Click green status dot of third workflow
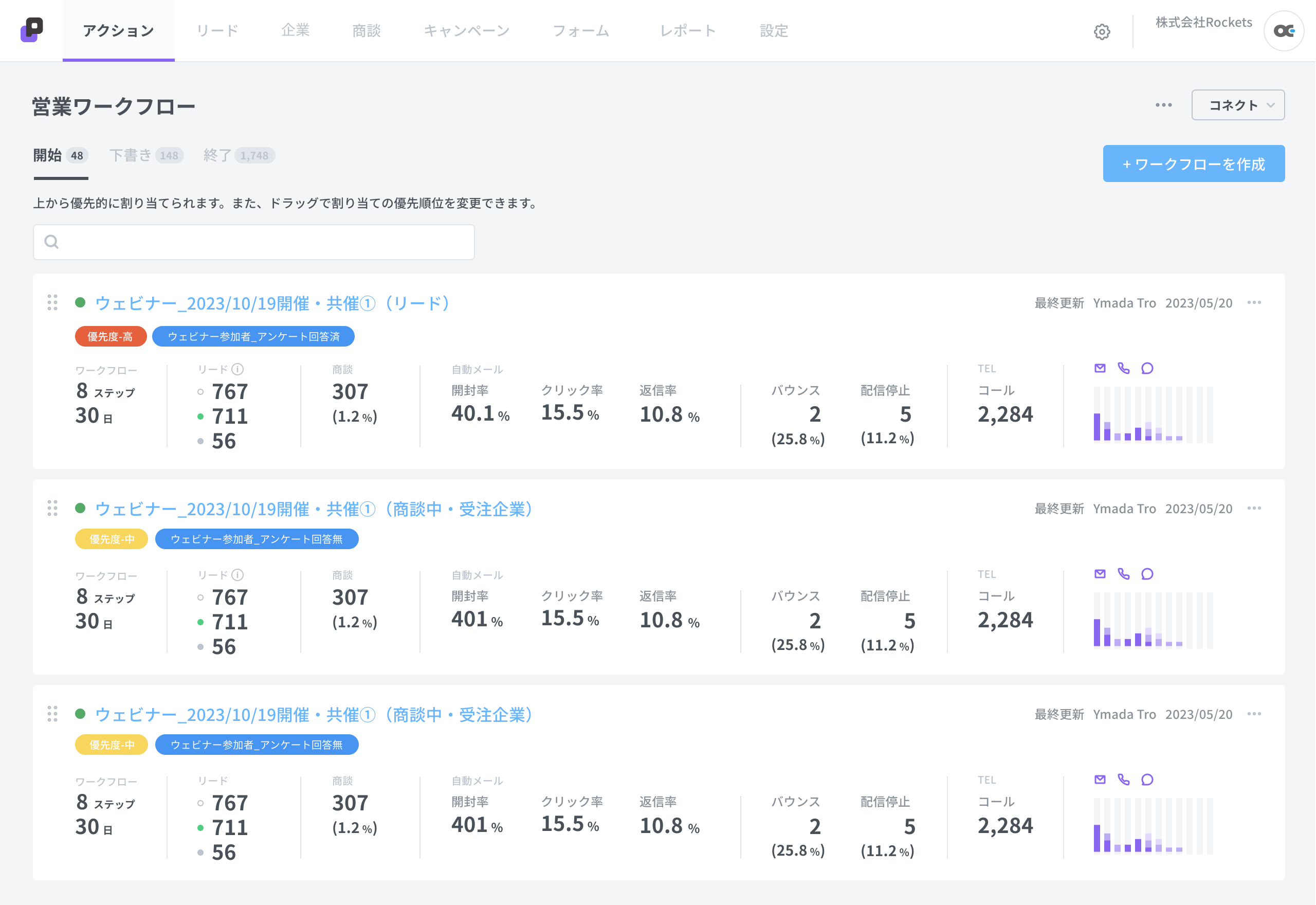Screen dimensions: 1316x905 click(x=81, y=714)
